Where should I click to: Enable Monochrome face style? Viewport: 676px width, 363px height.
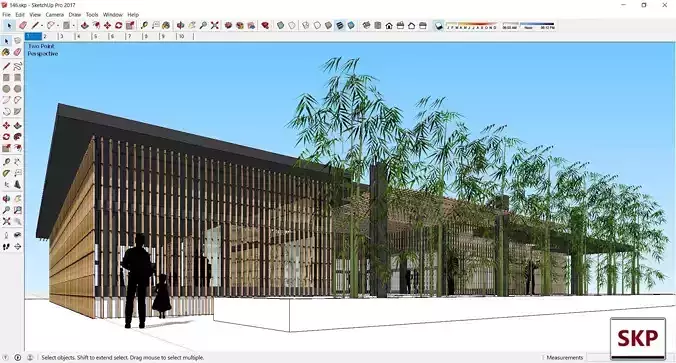351,25
